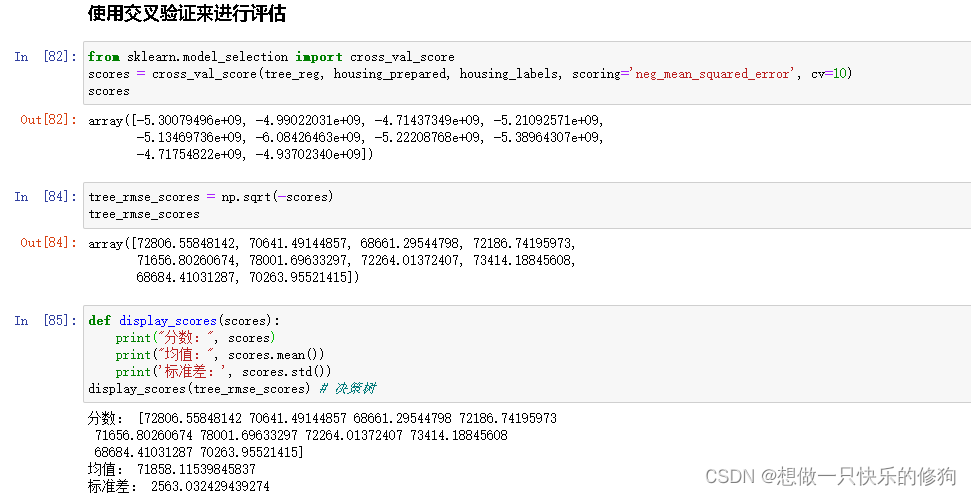The width and height of the screenshot is (971, 496).
Task: Click 'cross_val_score' in the import line
Action: tap(402, 57)
